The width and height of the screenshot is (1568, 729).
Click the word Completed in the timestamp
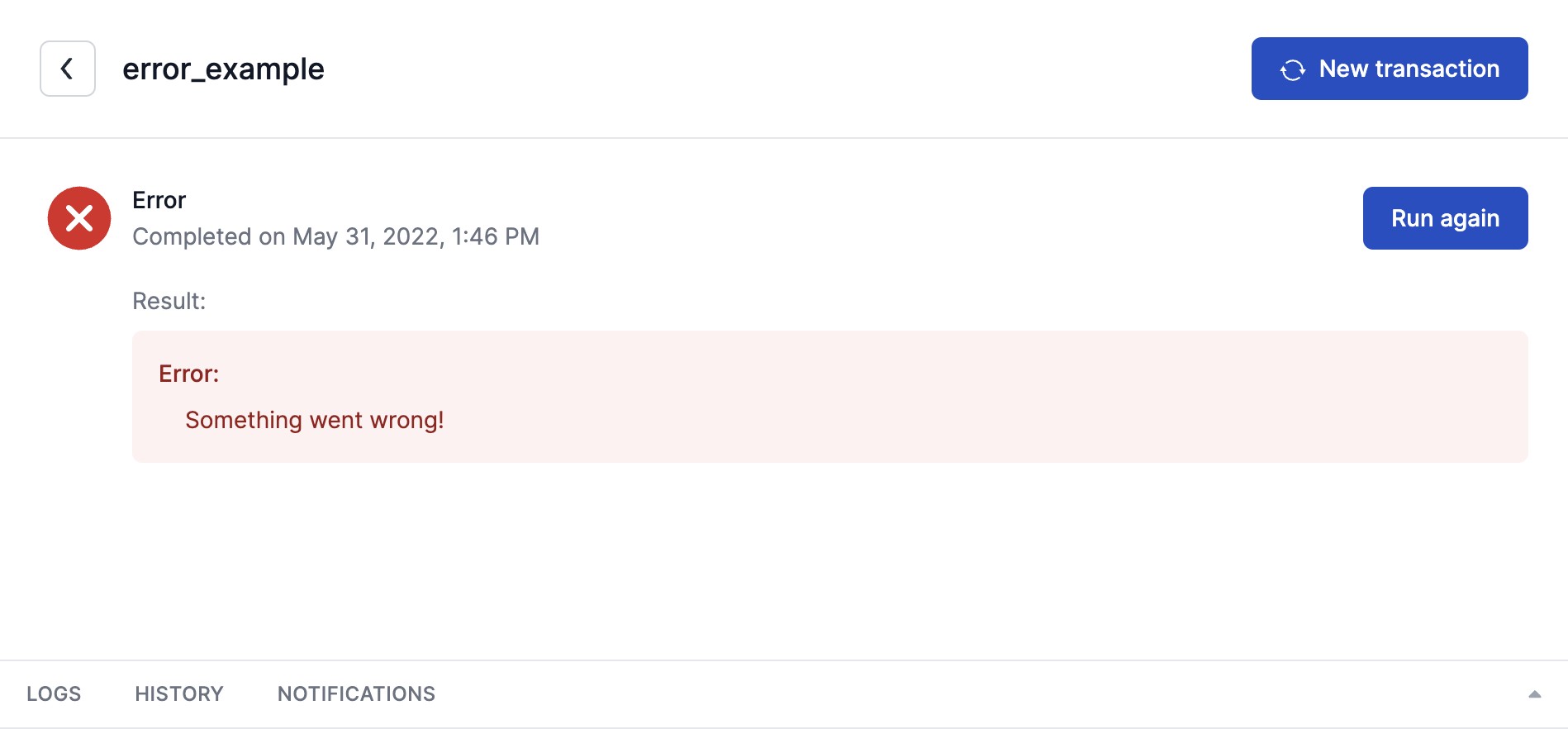[192, 236]
